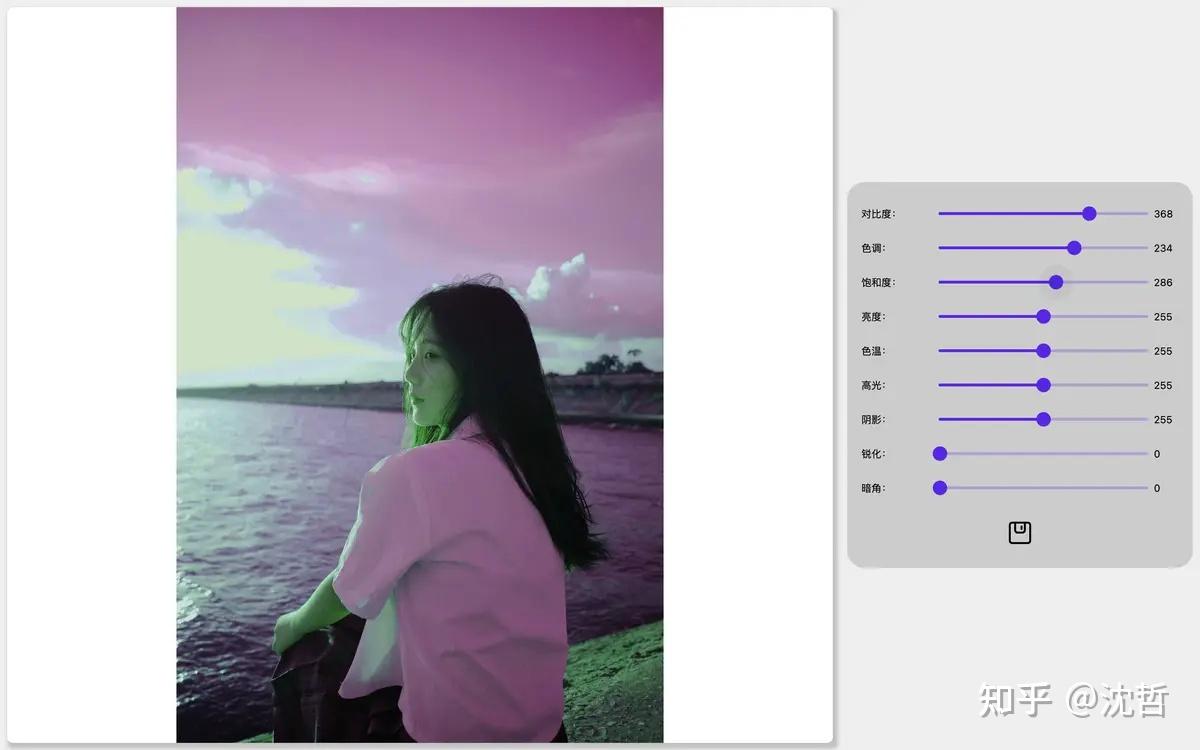Screen dimensions: 1200x750
Task: Click the 亮度 (brightness) slider handle
Action: (x=1043, y=316)
